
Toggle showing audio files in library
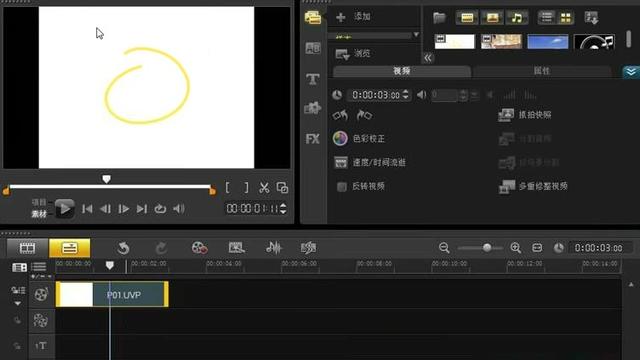point(517,18)
